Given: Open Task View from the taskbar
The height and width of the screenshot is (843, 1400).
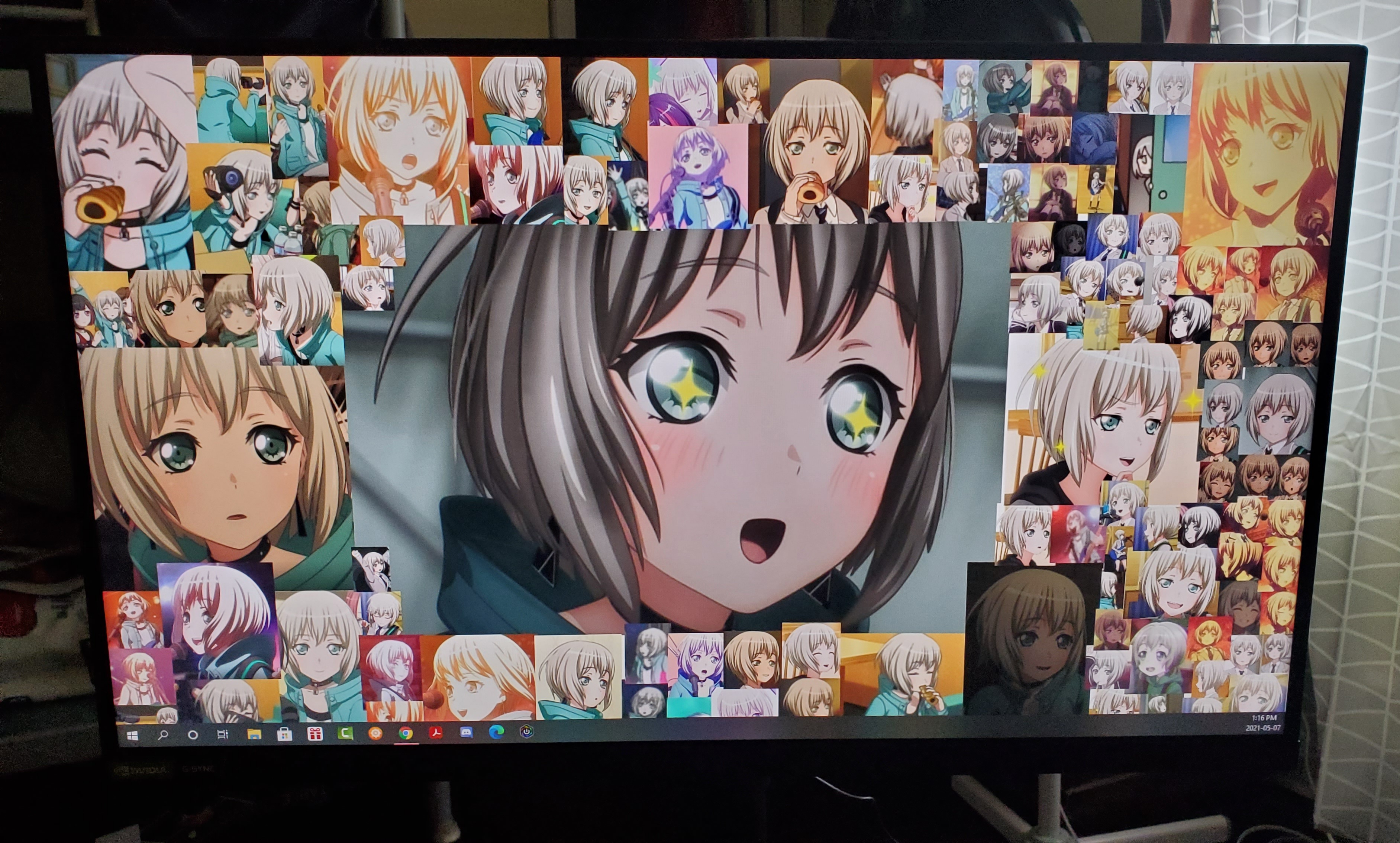Looking at the screenshot, I should (223, 734).
